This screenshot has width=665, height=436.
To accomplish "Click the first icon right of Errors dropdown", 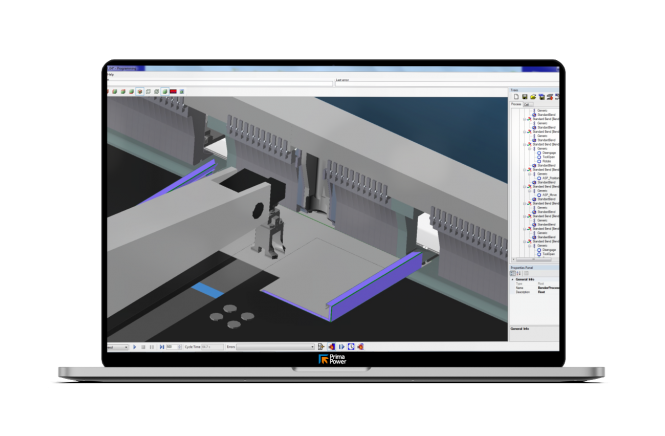I will [x=321, y=347].
